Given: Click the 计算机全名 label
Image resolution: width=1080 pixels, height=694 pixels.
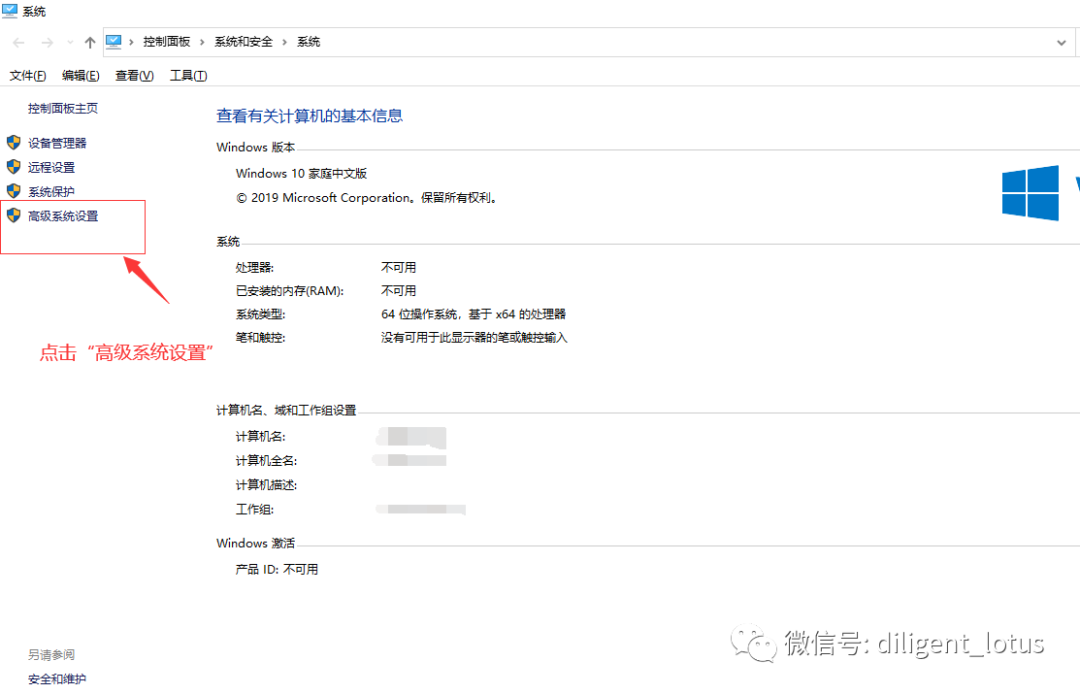Looking at the screenshot, I should [x=267, y=461].
